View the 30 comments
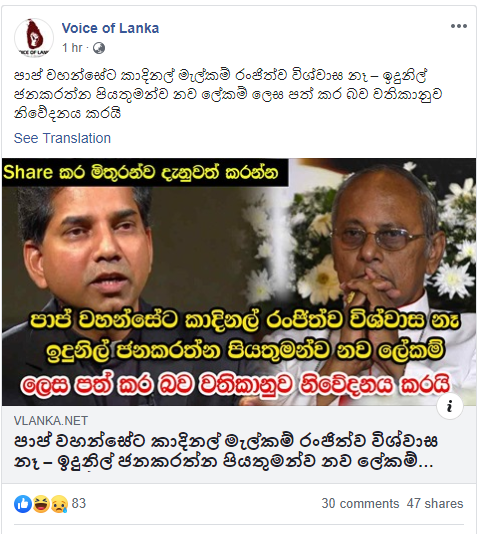The height and width of the screenshot is (534, 484). pos(360,503)
